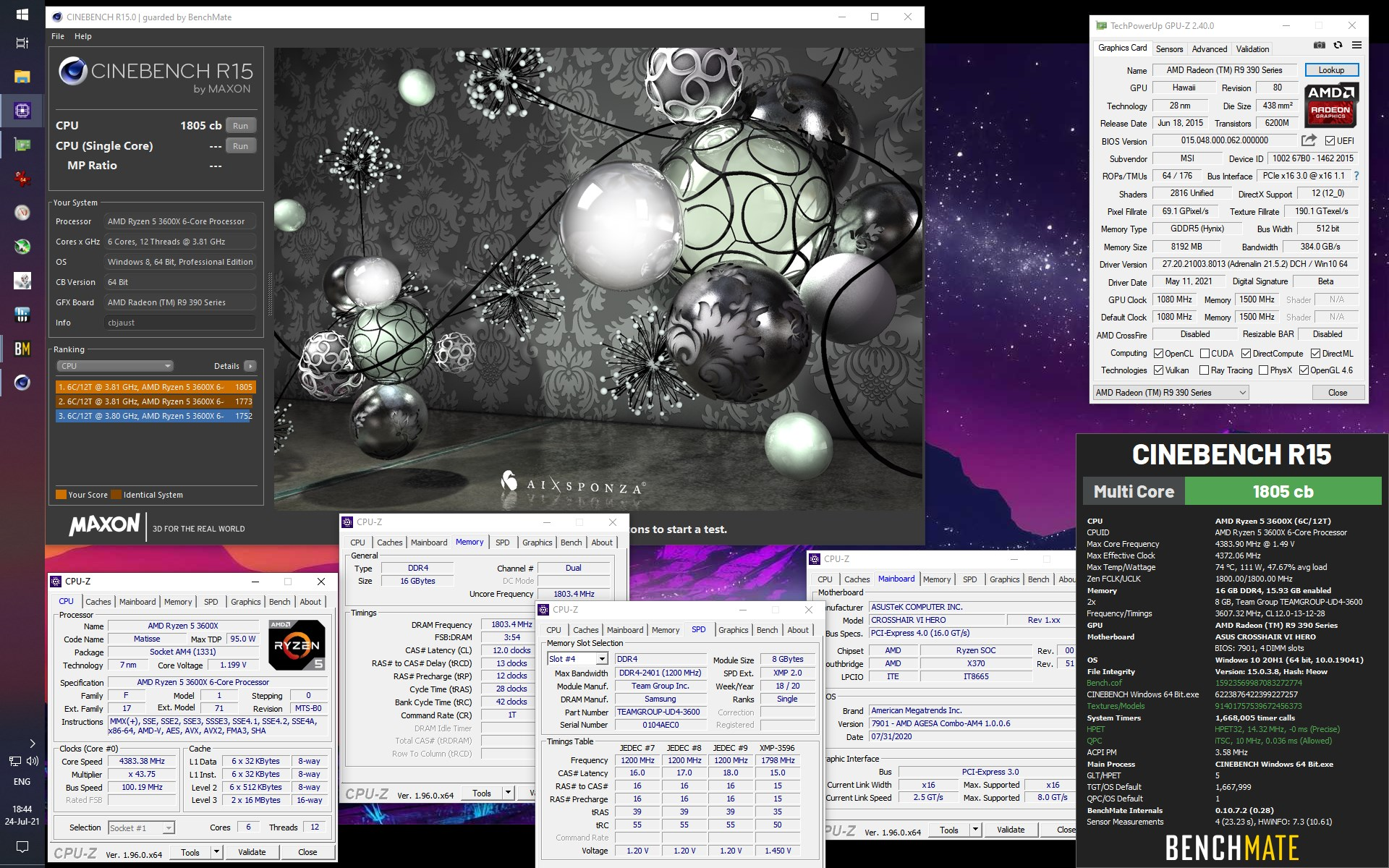Open the round gauge taskbar icon
Image resolution: width=1389 pixels, height=868 pixels.
(22, 213)
